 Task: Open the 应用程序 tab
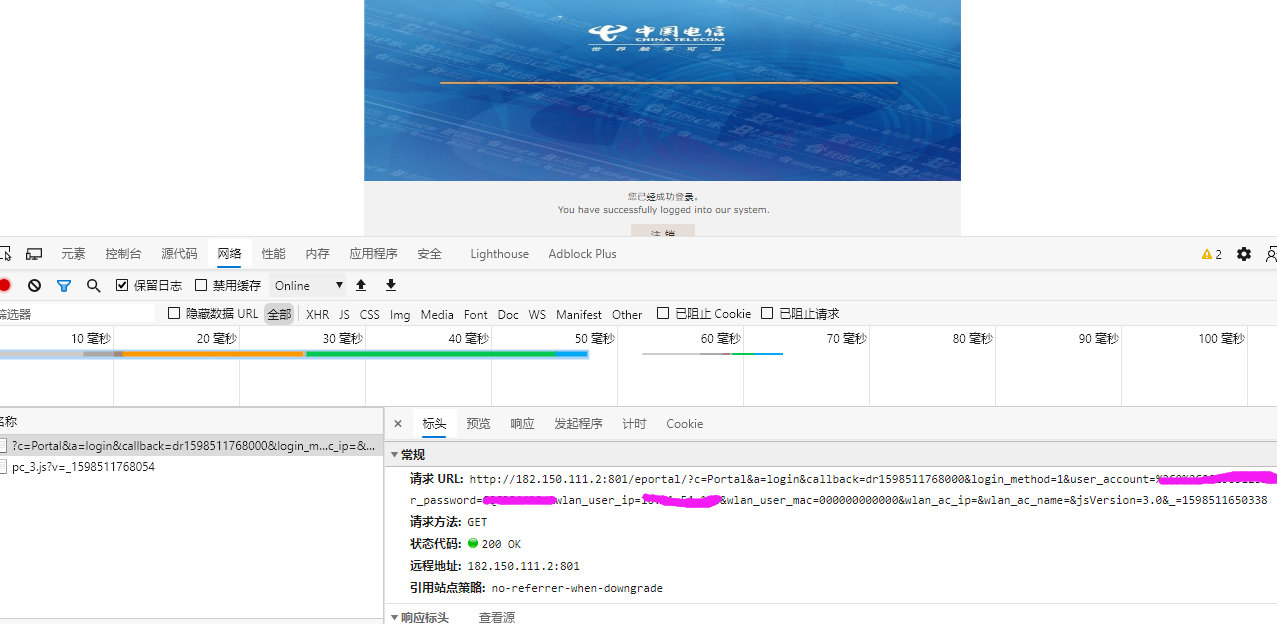(373, 254)
